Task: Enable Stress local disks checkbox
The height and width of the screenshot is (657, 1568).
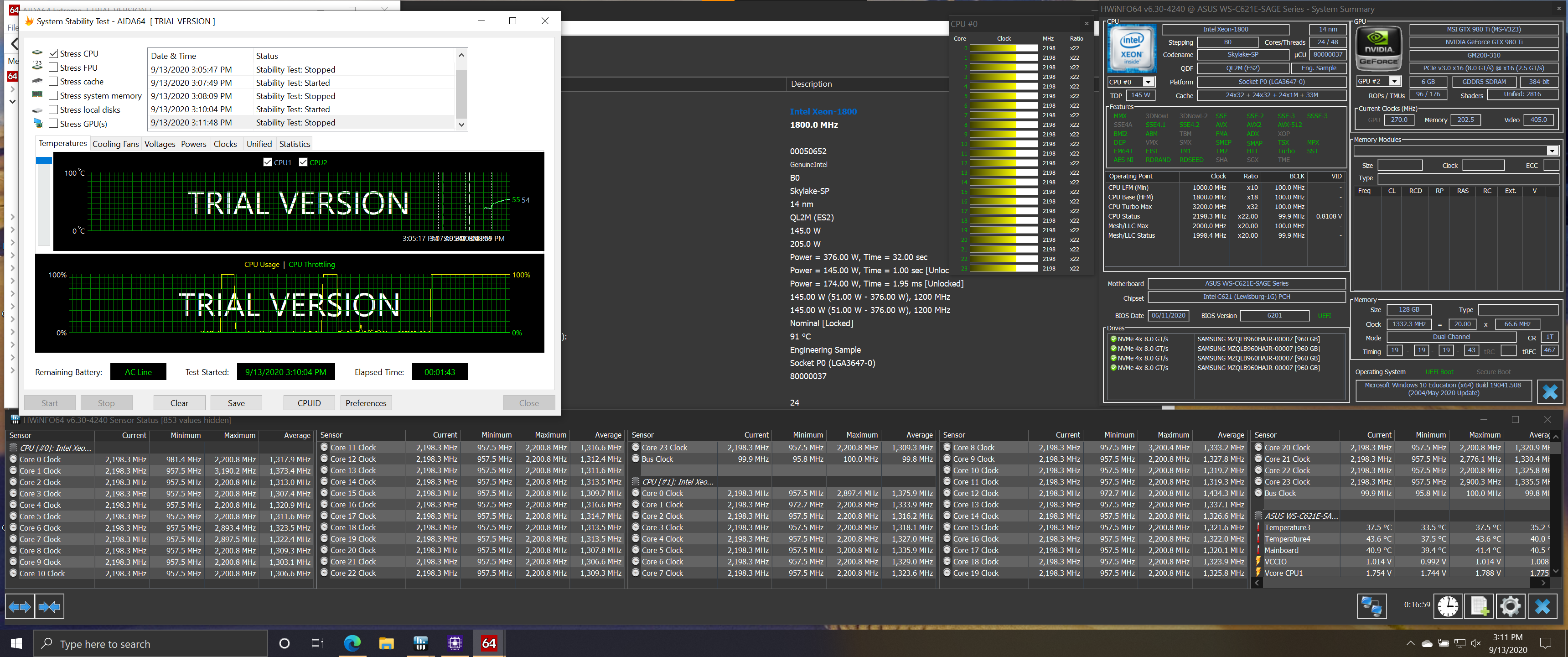Action: coord(53,109)
